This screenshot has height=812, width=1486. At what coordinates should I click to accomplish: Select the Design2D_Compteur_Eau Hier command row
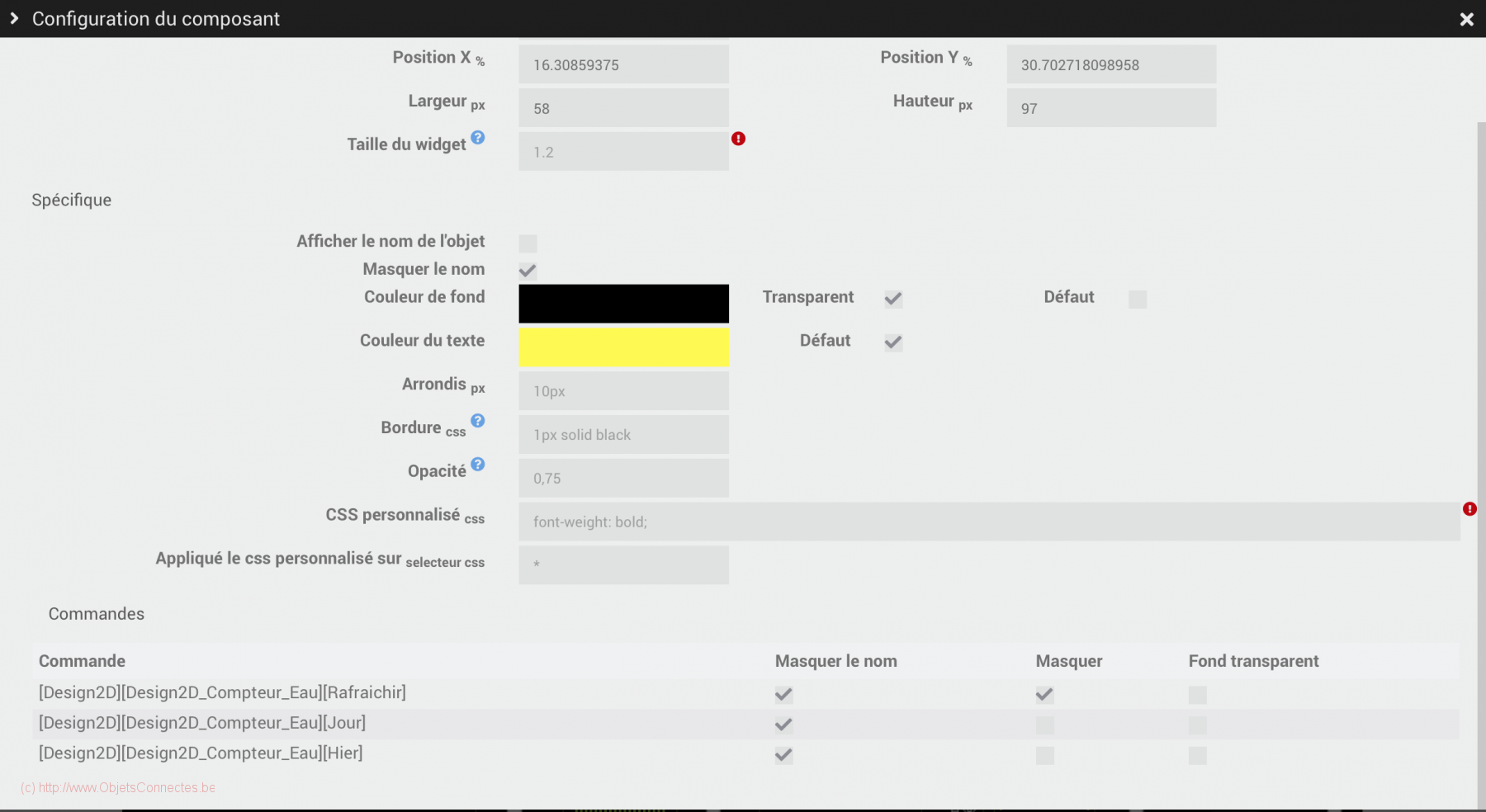coord(745,754)
